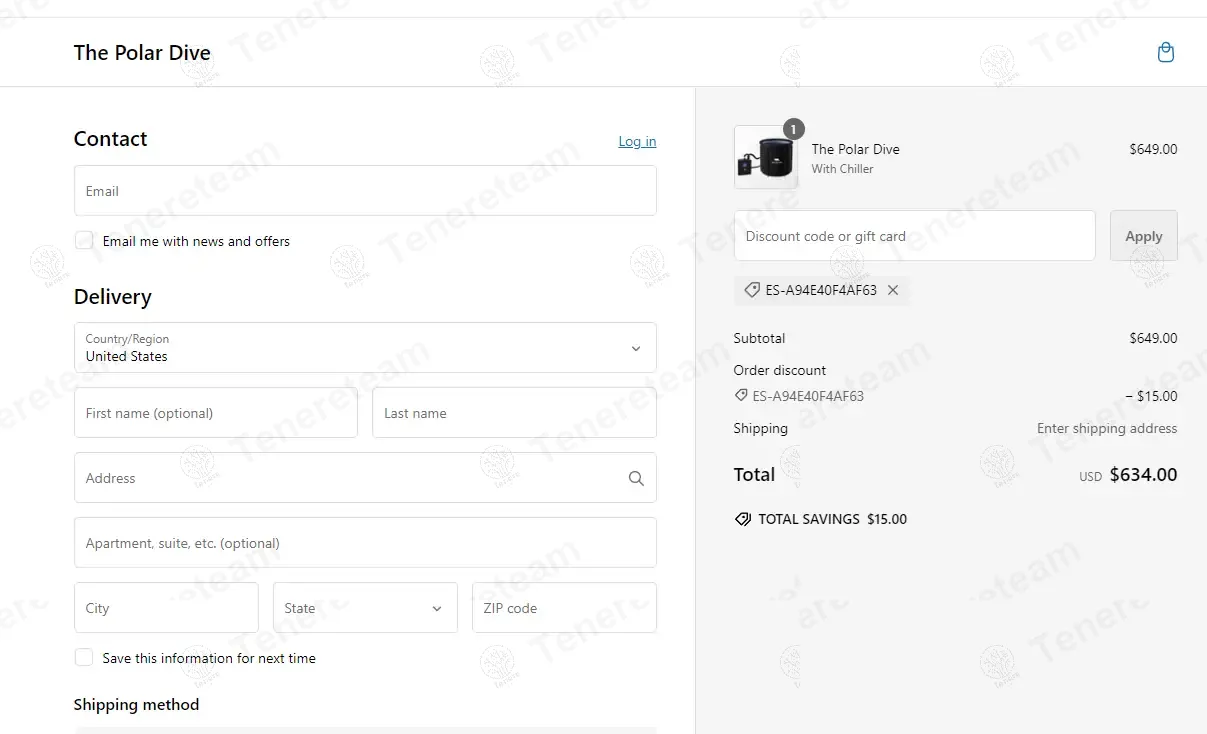Expand the State dropdown
Screen dimensions: 1207x734
click(x=365, y=608)
